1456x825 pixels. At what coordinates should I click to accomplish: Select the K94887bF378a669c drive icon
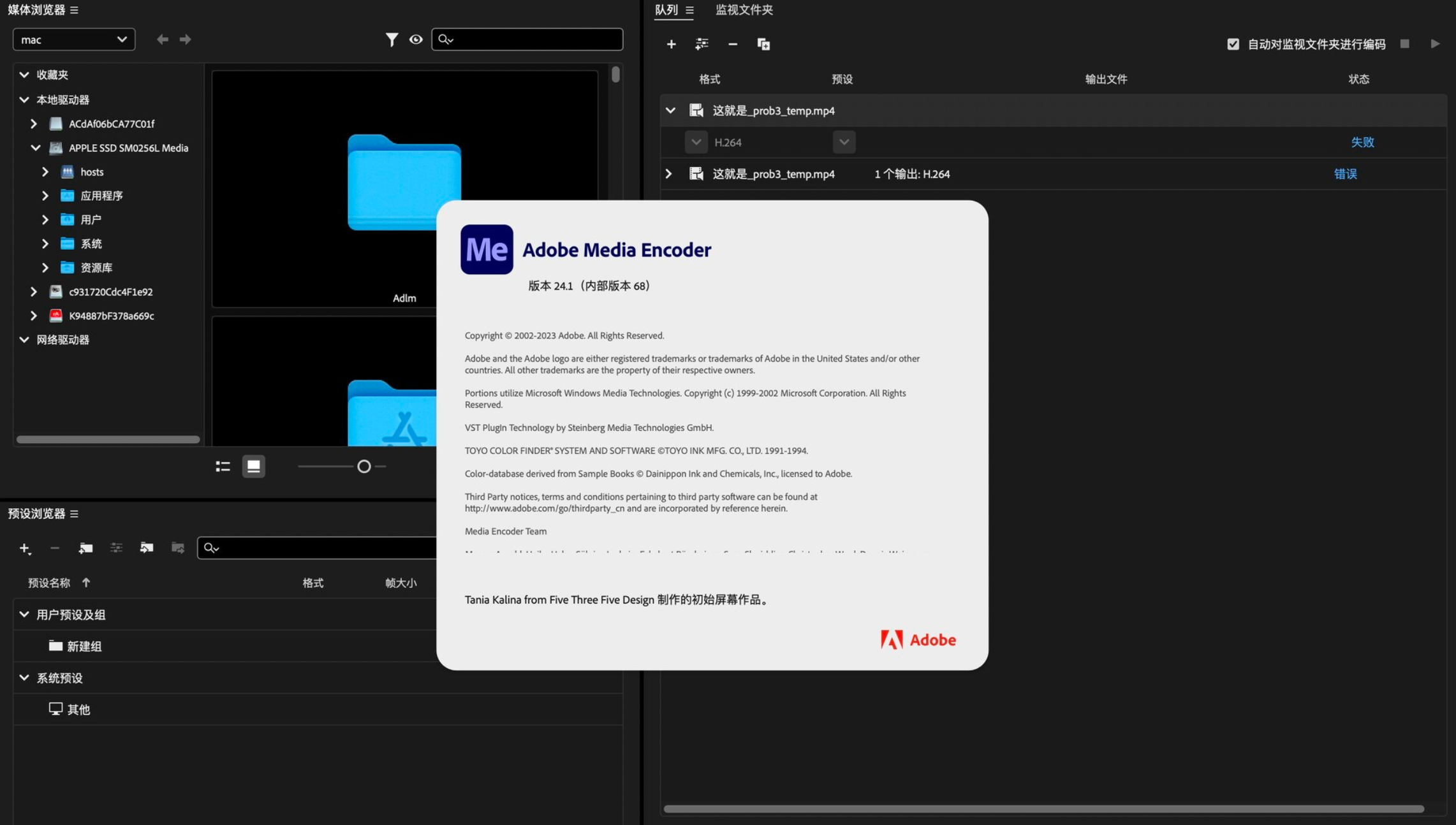tap(56, 316)
